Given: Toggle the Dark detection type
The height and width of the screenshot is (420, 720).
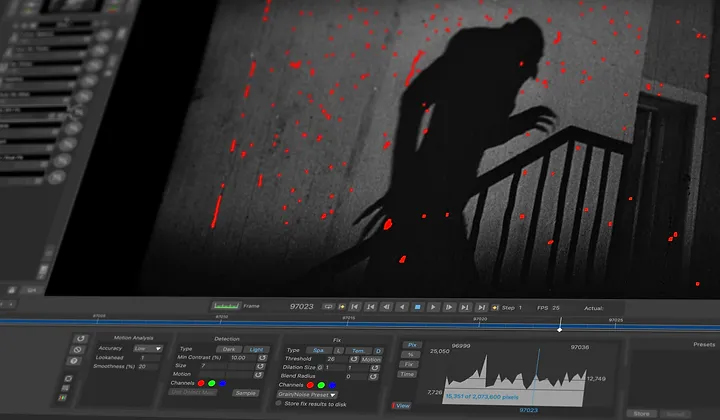Looking at the screenshot, I should coord(229,349).
